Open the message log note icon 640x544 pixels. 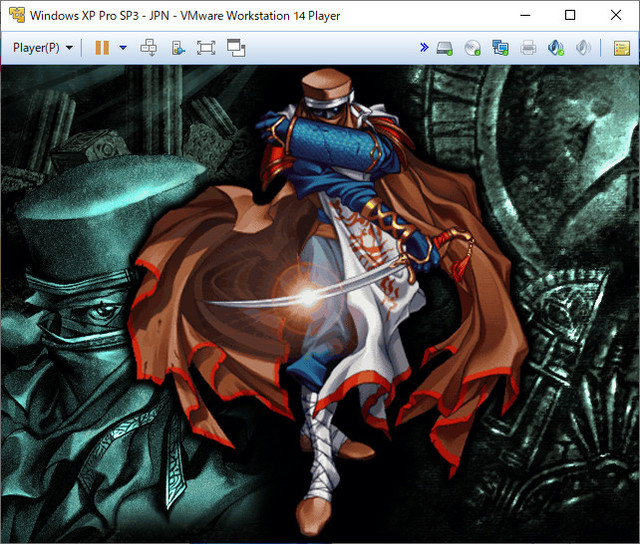coord(622,48)
